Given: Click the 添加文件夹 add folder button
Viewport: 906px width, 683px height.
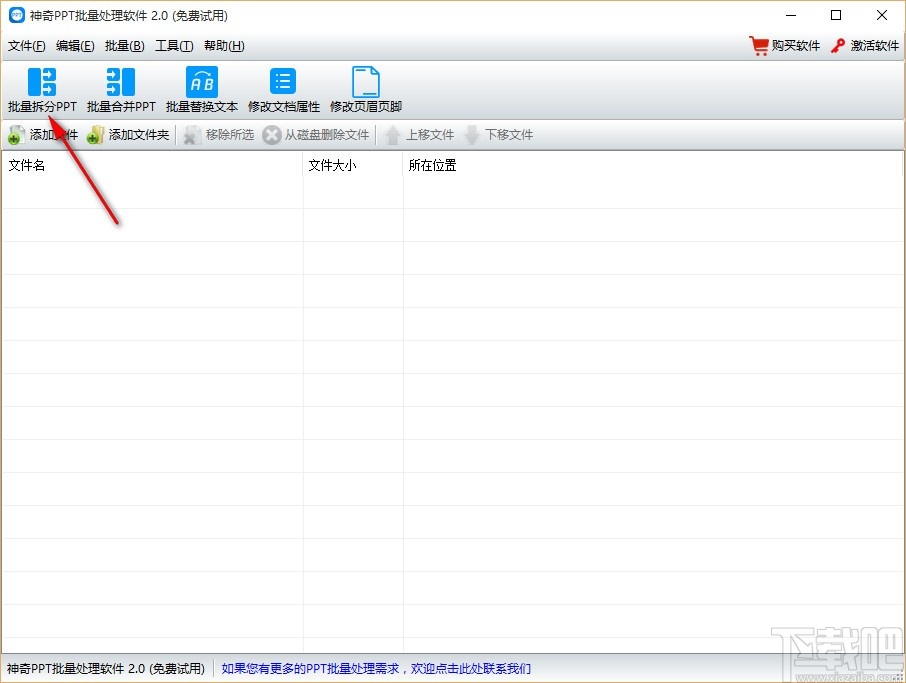Looking at the screenshot, I should (x=128, y=135).
